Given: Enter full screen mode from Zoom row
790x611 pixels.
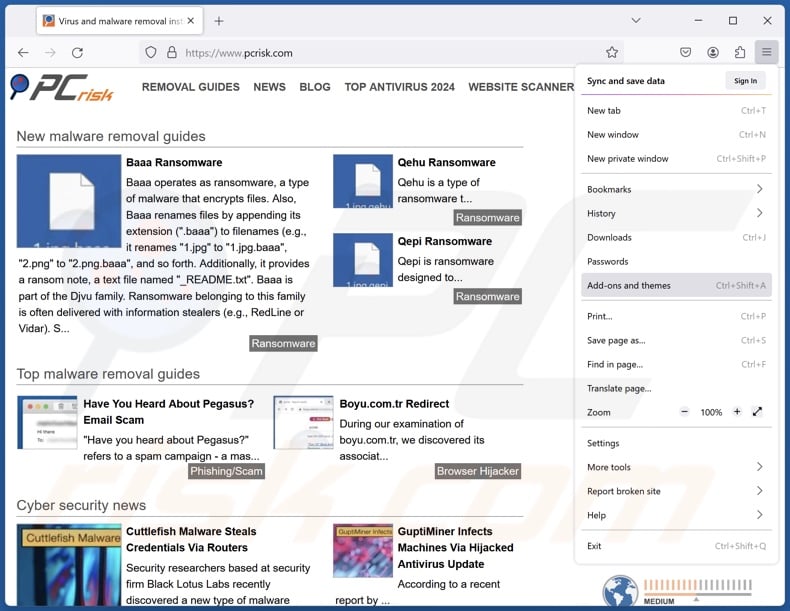Looking at the screenshot, I should pyautogui.click(x=757, y=412).
